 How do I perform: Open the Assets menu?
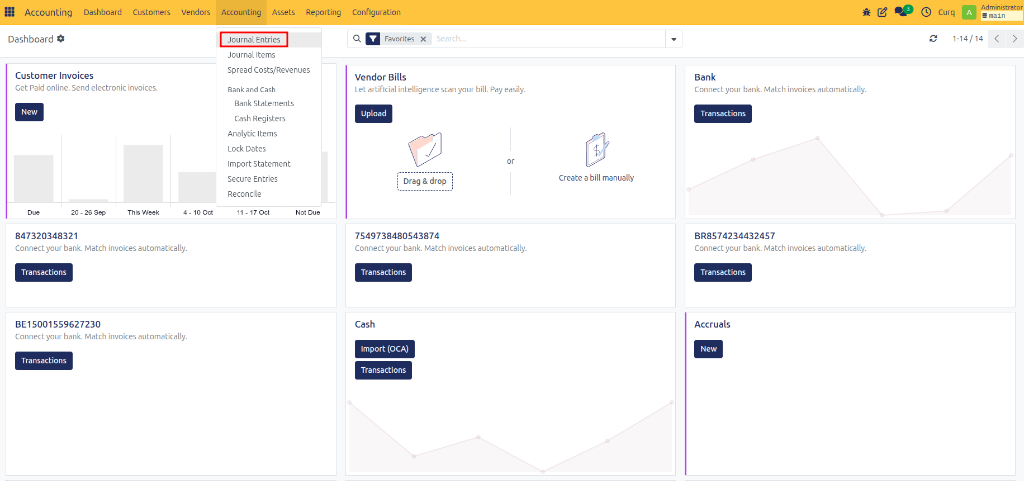[283, 12]
